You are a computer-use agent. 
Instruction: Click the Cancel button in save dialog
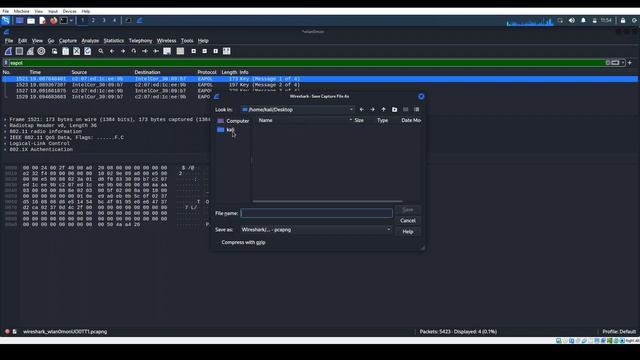tap(408, 221)
